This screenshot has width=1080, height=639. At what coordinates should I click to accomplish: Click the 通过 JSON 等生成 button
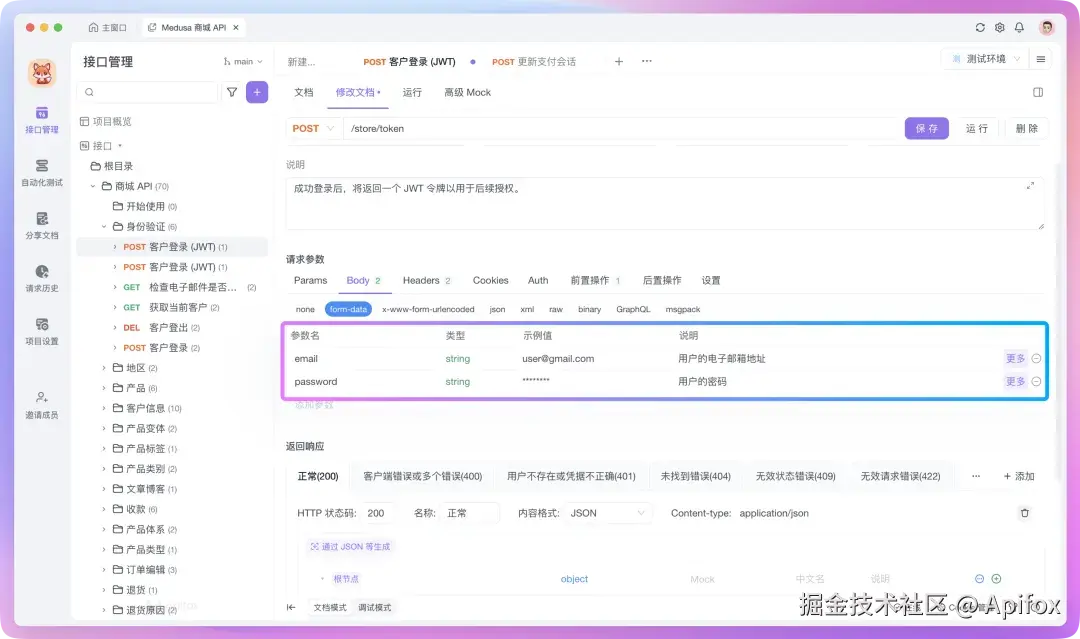tap(350, 546)
